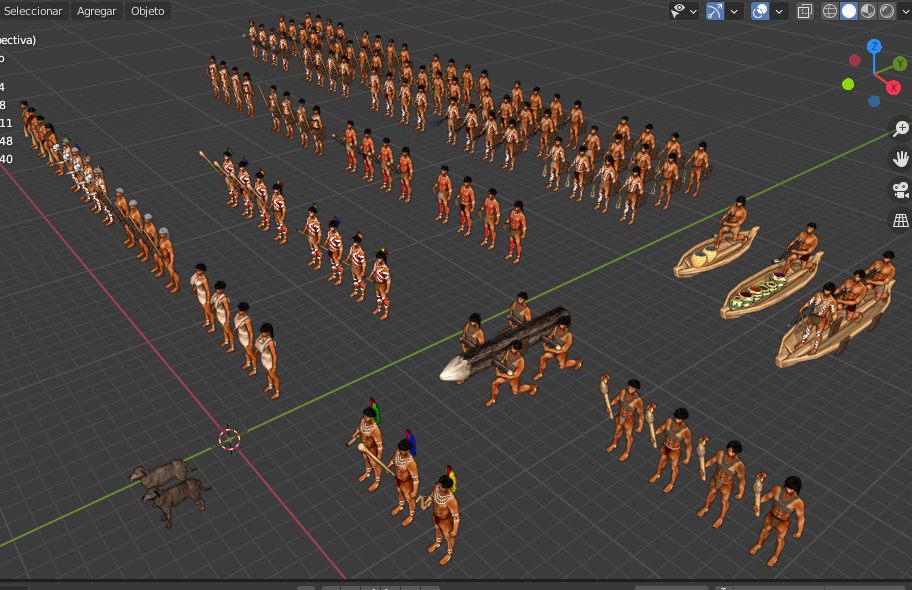Viewport: 912px width, 590px height.
Task: Click the "48" statistics value
Action: 6,141
